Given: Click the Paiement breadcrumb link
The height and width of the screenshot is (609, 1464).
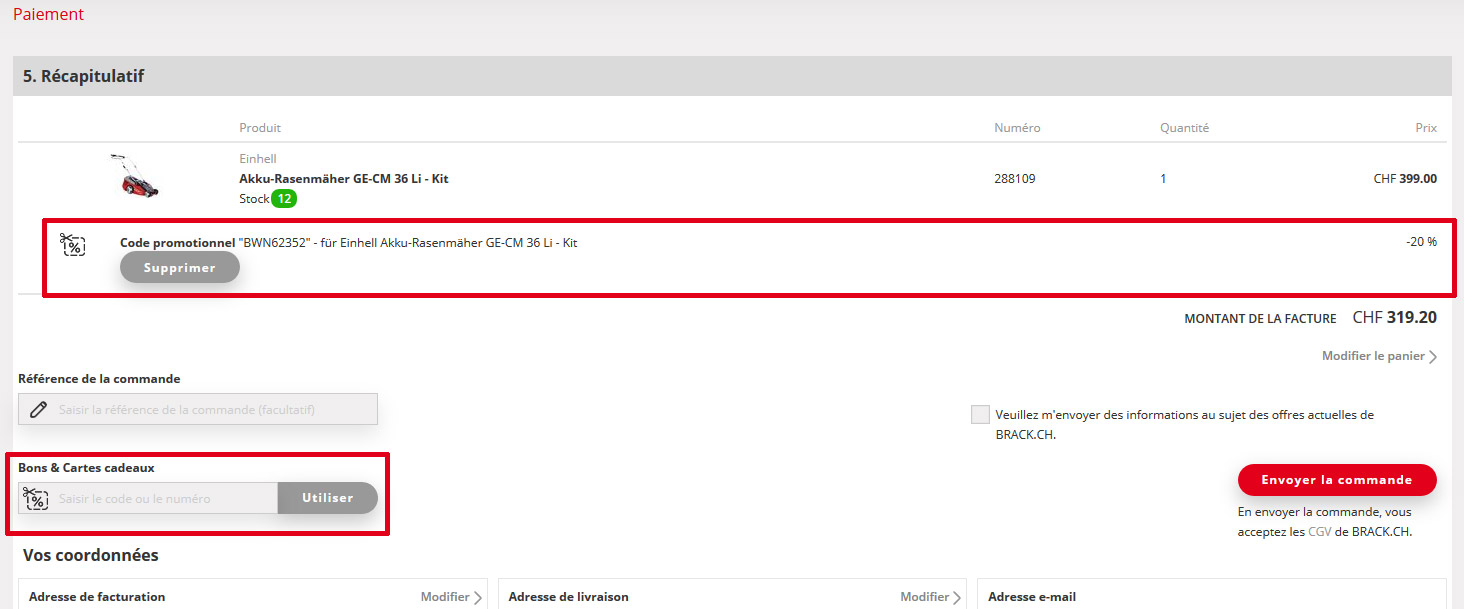Looking at the screenshot, I should pyautogui.click(x=48, y=15).
